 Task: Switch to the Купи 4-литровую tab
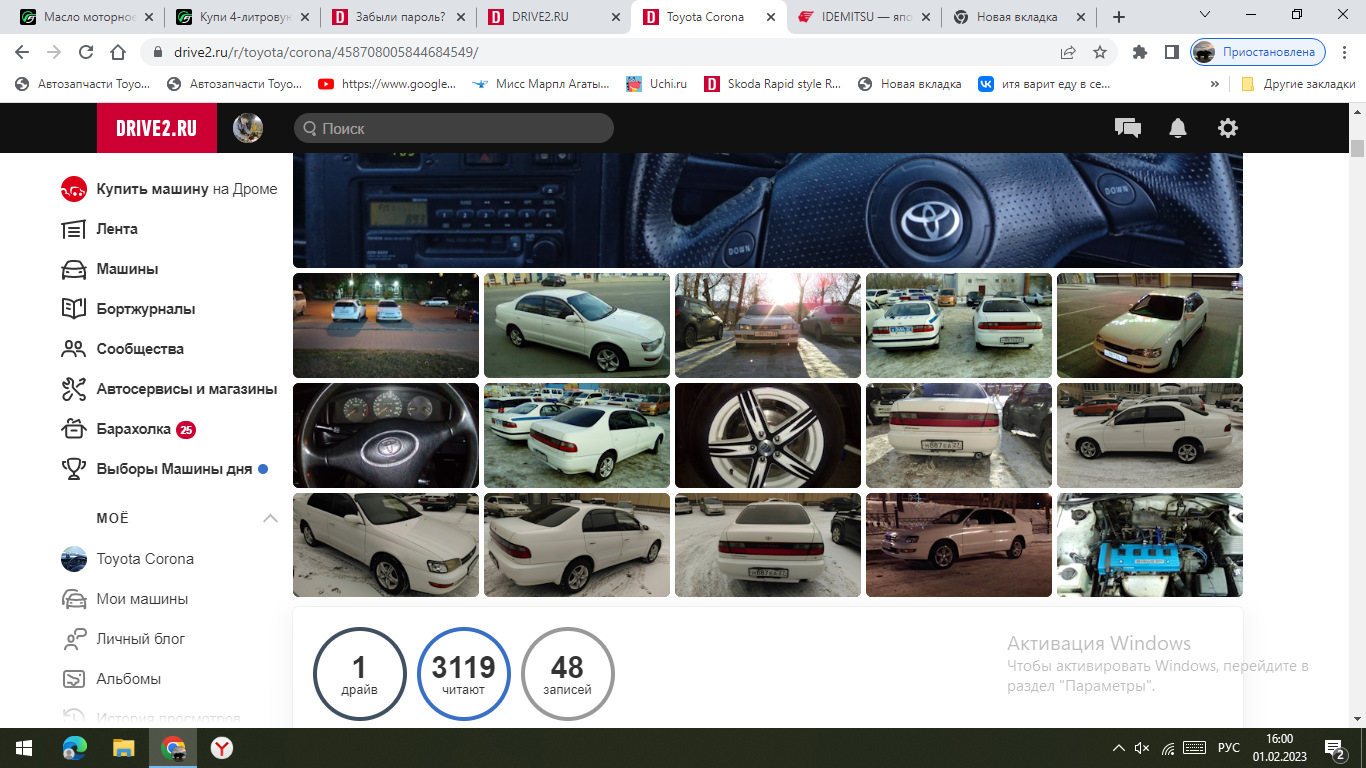click(x=241, y=17)
